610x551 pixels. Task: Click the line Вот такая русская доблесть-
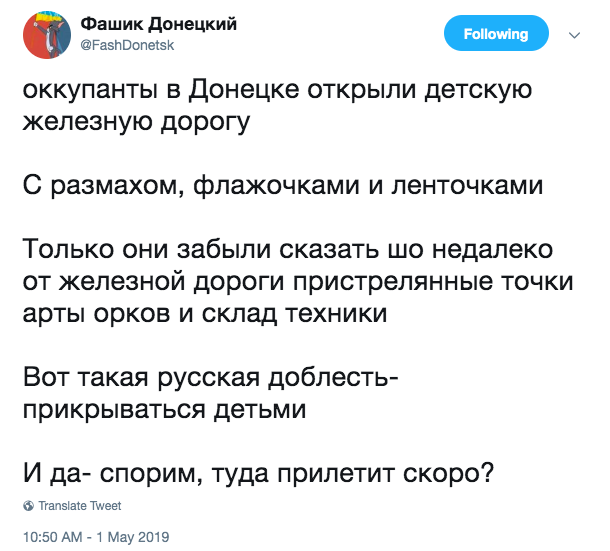coord(210,377)
